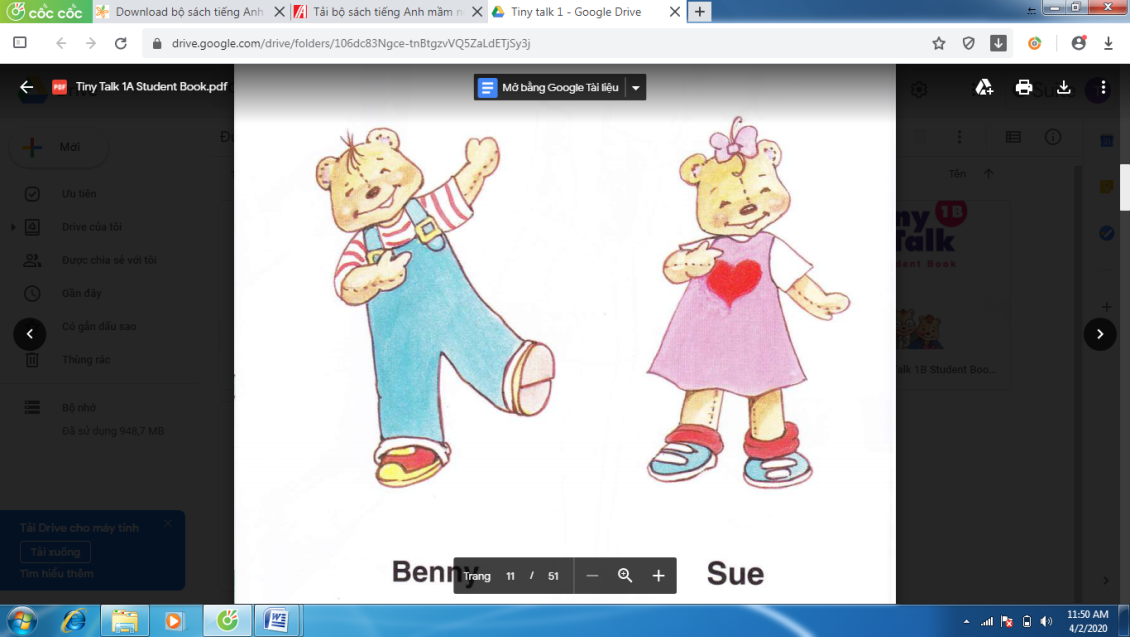The image size is (1130, 637).
Task: Click the page number field showing 11
Action: pos(510,576)
